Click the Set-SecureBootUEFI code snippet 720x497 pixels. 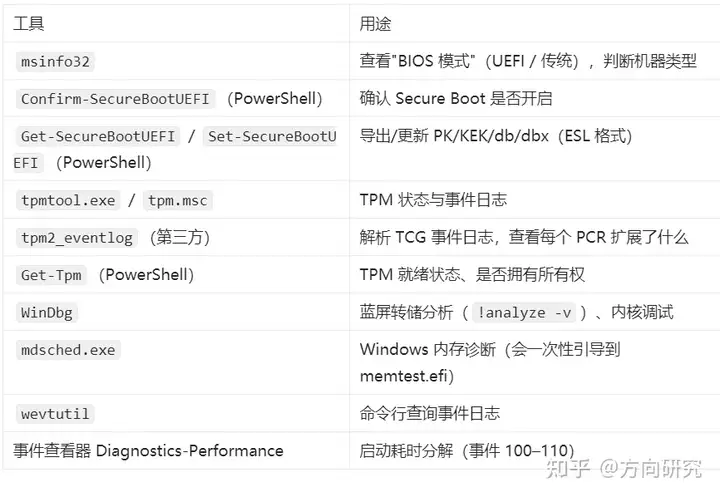click(272, 136)
